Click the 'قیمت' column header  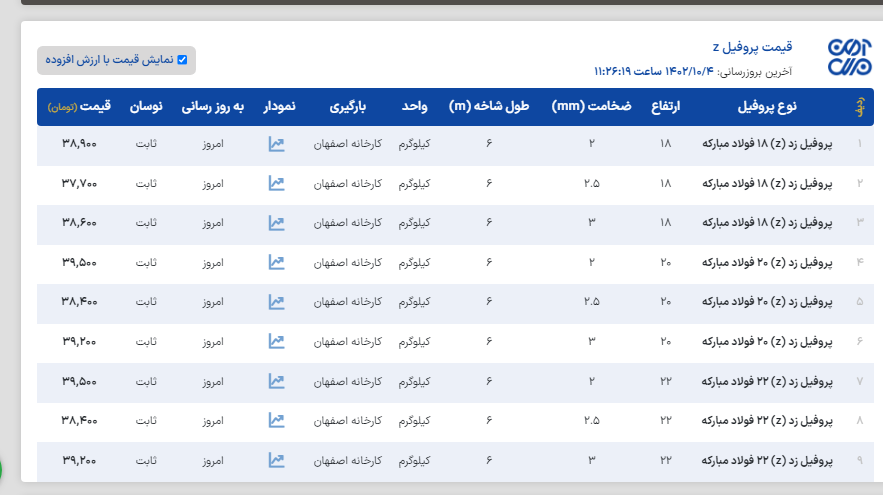pyautogui.click(x=94, y=107)
